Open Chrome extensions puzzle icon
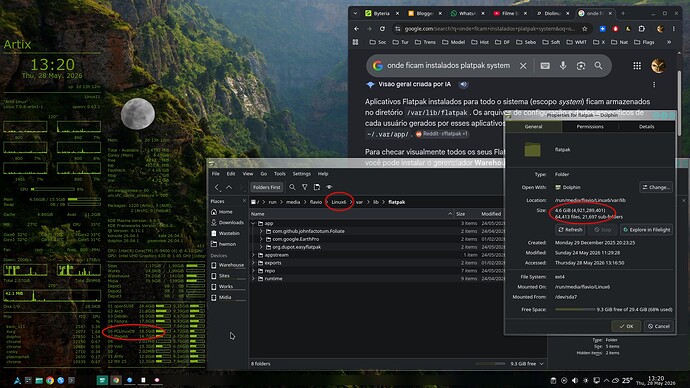690x388 pixels. 642,29
